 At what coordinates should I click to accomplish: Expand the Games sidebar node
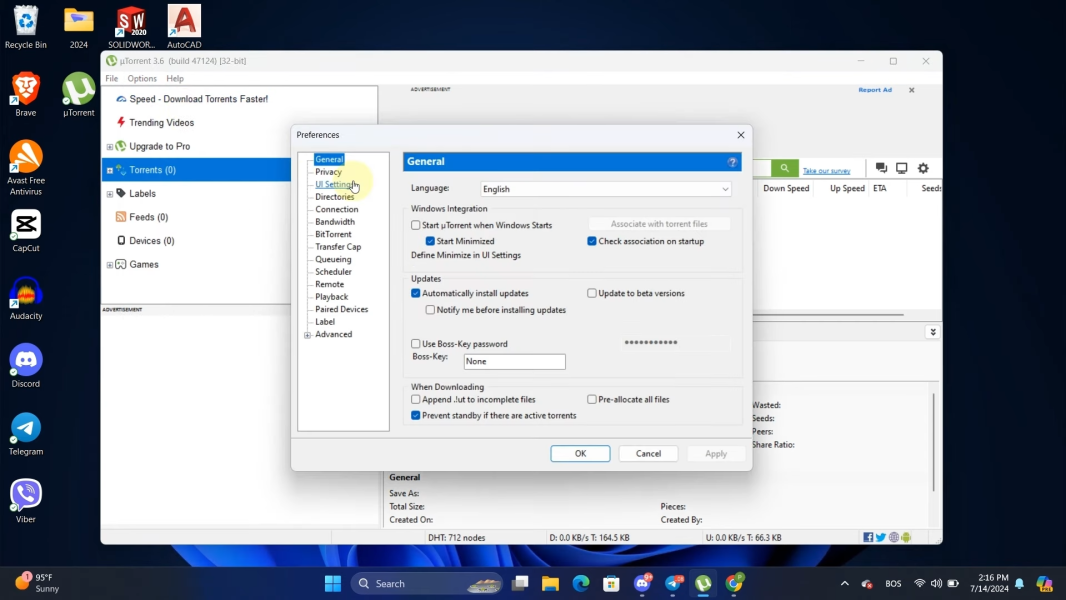pyautogui.click(x=109, y=265)
